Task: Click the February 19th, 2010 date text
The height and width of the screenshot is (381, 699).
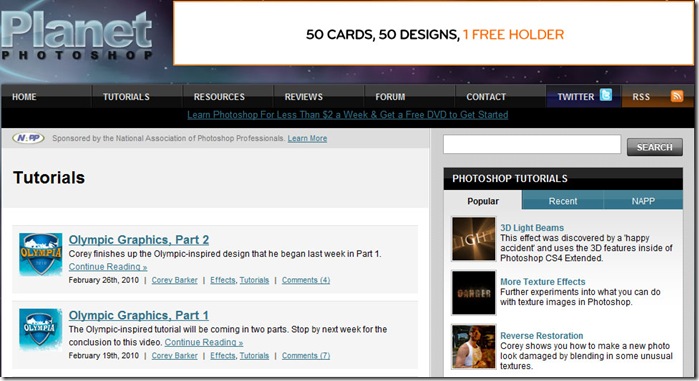Action: 103,356
